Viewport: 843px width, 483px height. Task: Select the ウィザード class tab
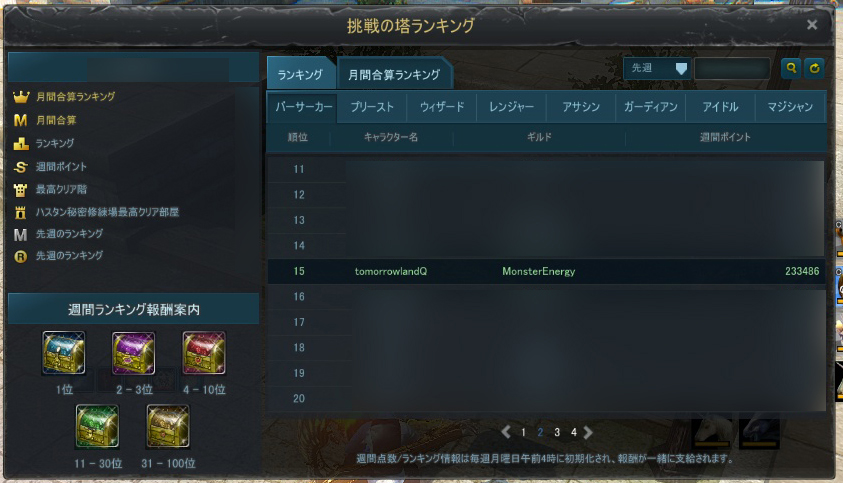tap(442, 106)
